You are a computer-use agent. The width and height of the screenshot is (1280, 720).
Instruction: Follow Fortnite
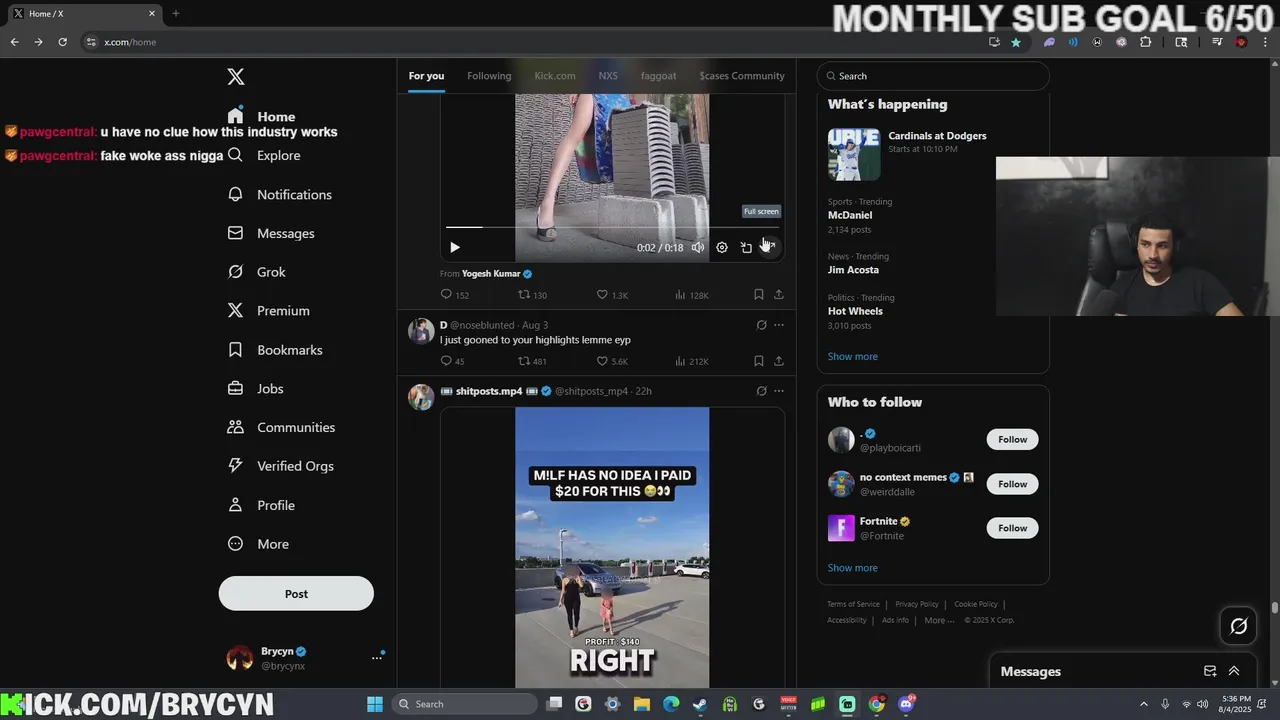tap(1012, 528)
